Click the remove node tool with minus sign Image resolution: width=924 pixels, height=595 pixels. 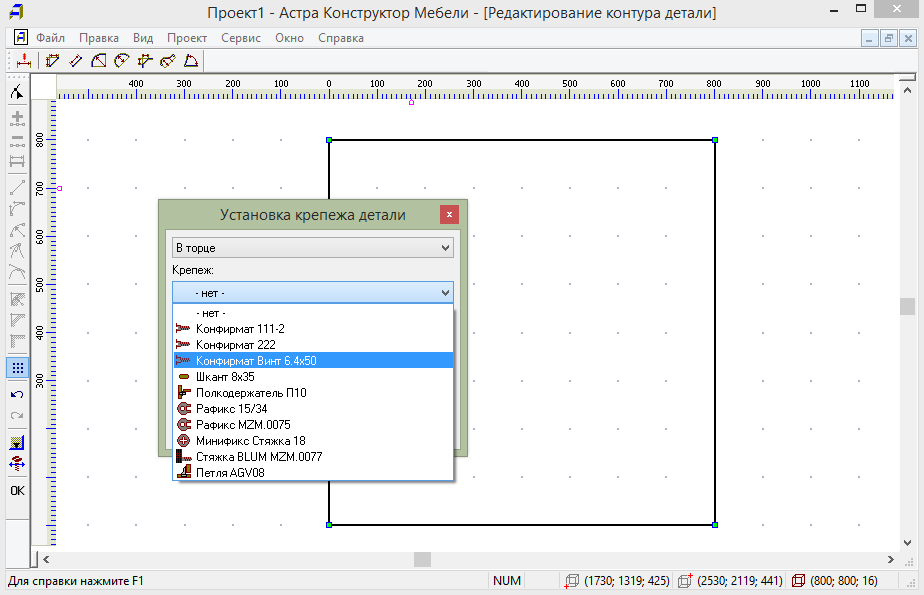coord(17,140)
